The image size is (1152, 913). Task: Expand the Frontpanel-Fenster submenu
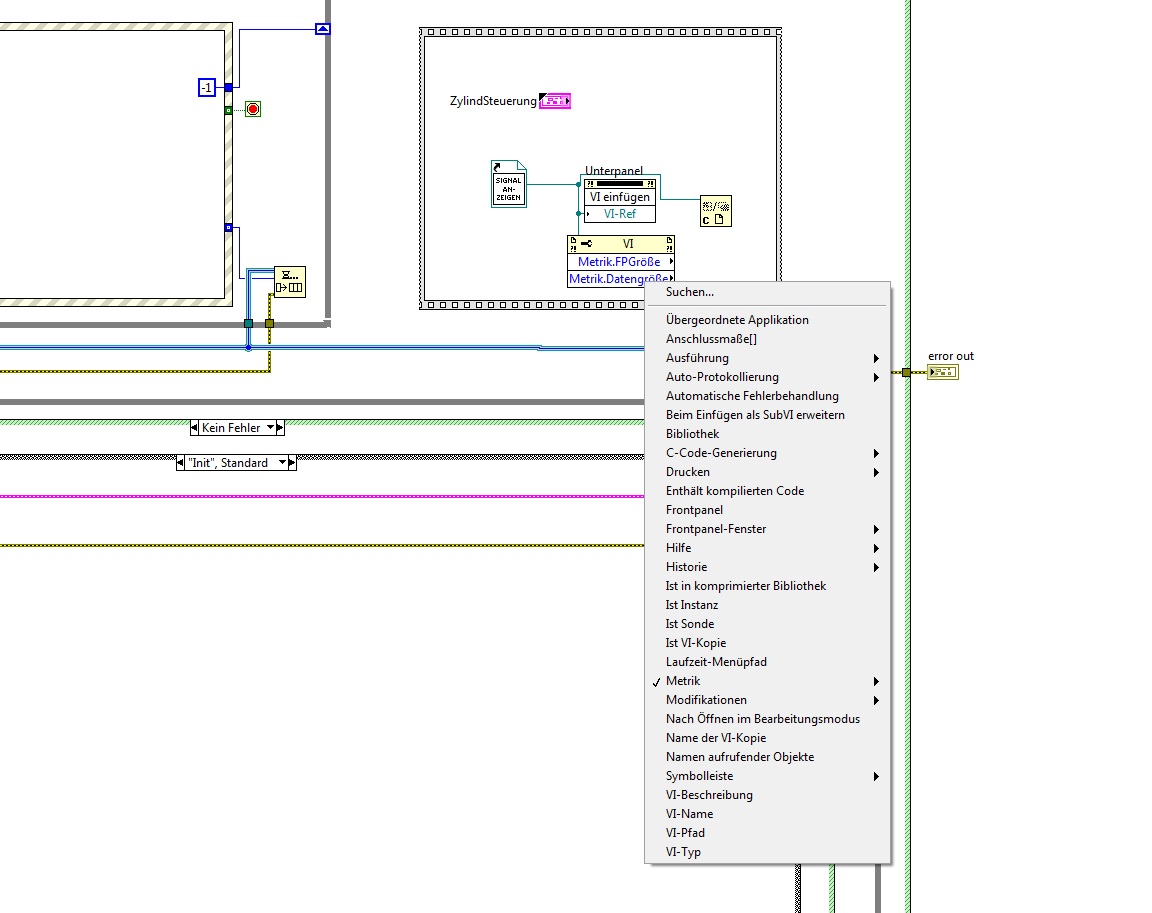click(767, 529)
